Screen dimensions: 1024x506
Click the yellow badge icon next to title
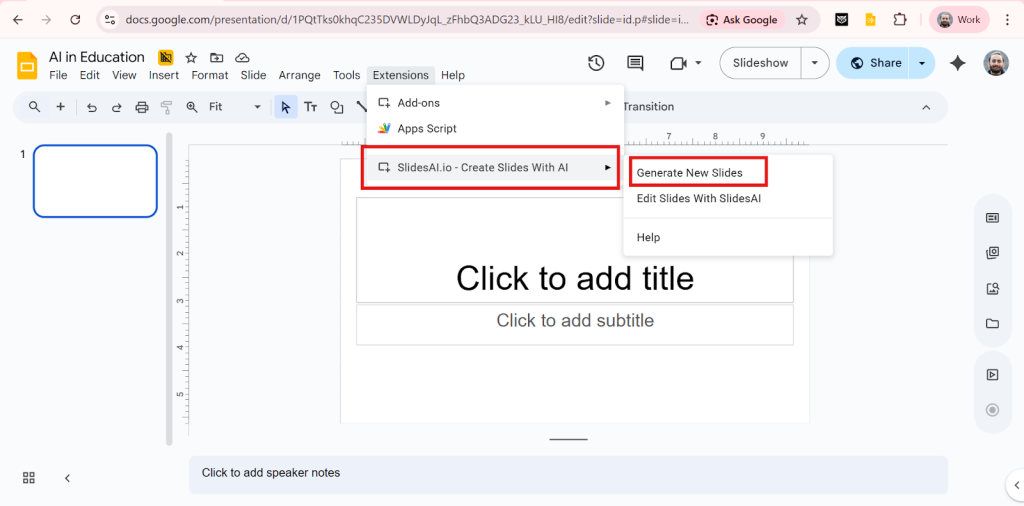pos(166,57)
